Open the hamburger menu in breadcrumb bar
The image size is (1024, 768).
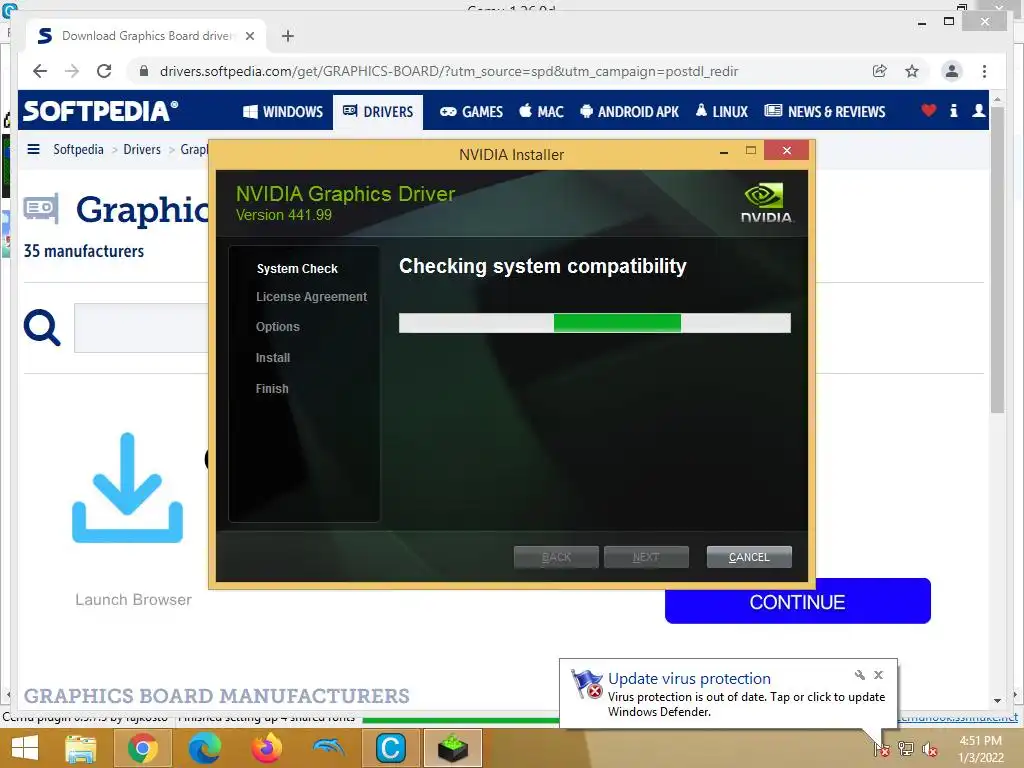tap(33, 149)
